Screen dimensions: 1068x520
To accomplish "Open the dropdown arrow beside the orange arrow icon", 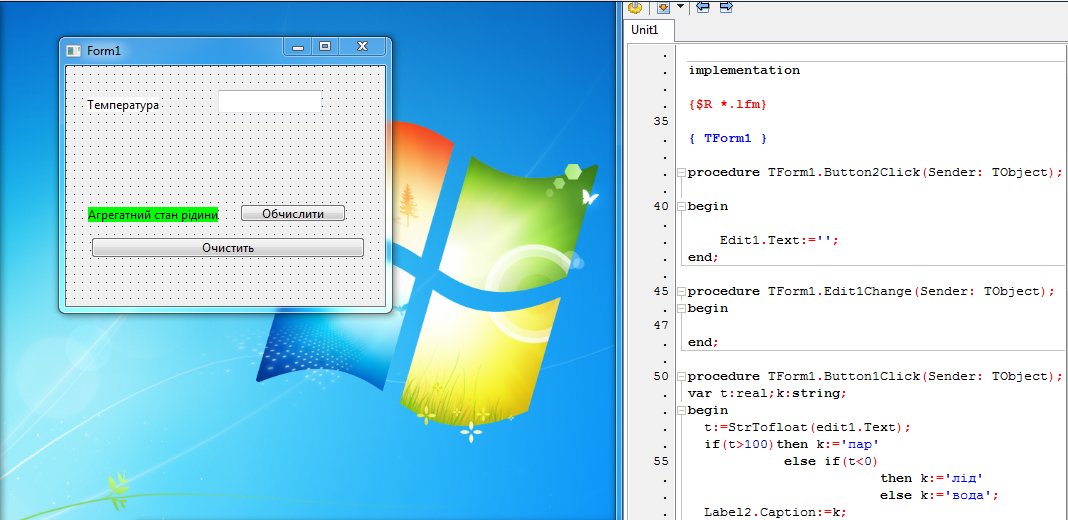I will point(680,6).
